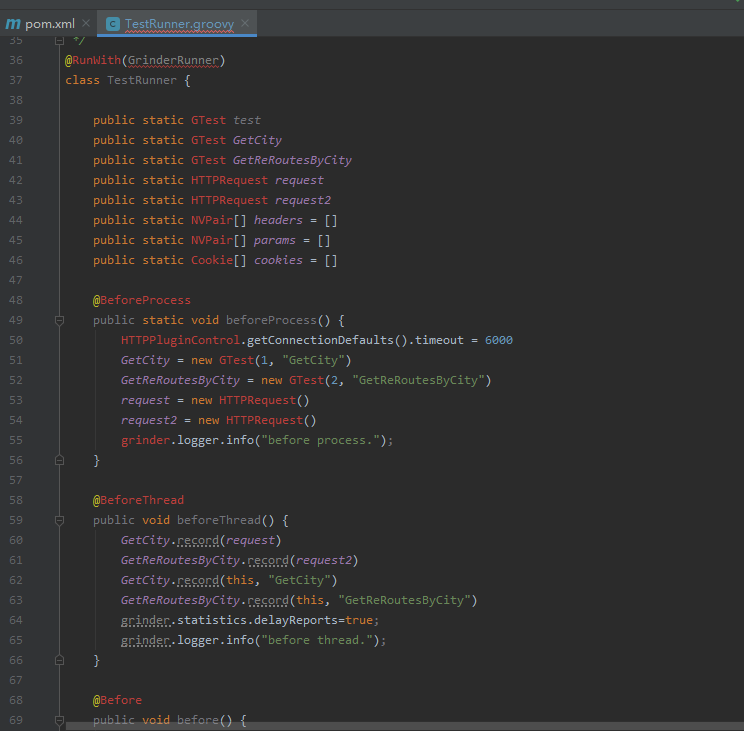The width and height of the screenshot is (744, 731).
Task: Click line number 48 in the gutter
Action: point(15,300)
